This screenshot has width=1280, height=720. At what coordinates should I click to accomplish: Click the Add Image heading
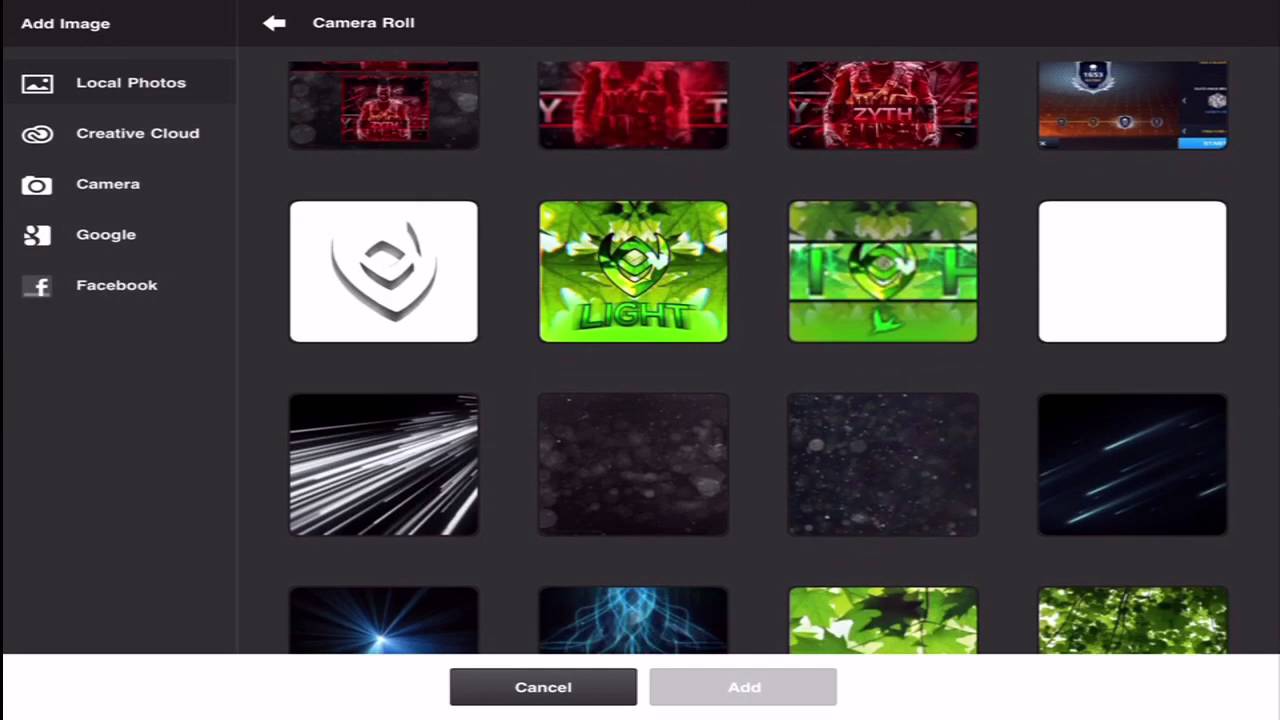[x=65, y=23]
